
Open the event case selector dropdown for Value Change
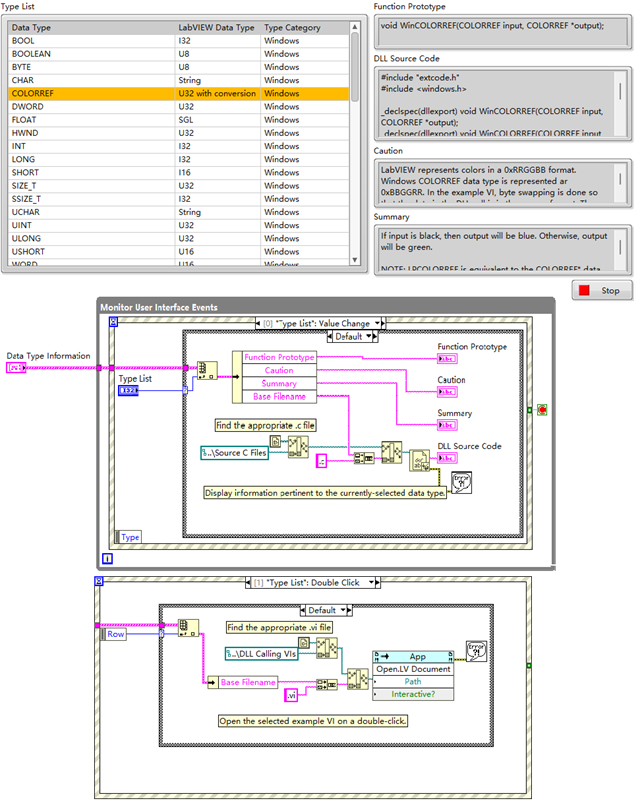click(377, 323)
